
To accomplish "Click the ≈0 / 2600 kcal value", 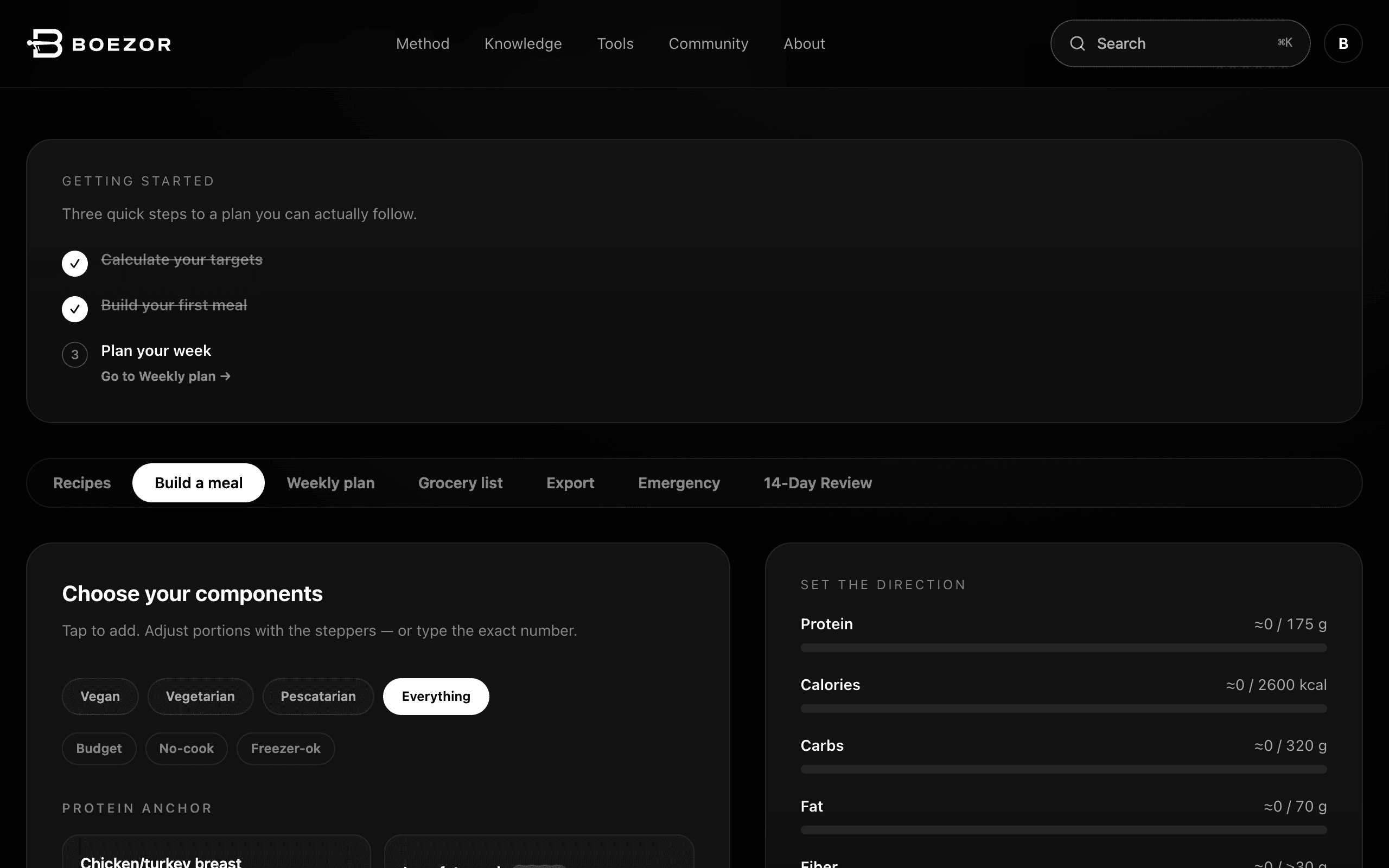I will tap(1276, 685).
